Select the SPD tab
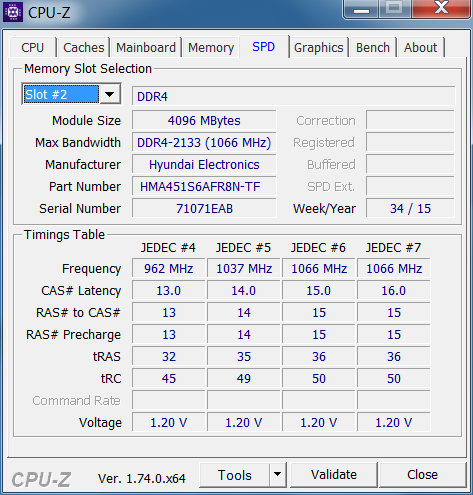Screen dimensions: 473x495 264,47
